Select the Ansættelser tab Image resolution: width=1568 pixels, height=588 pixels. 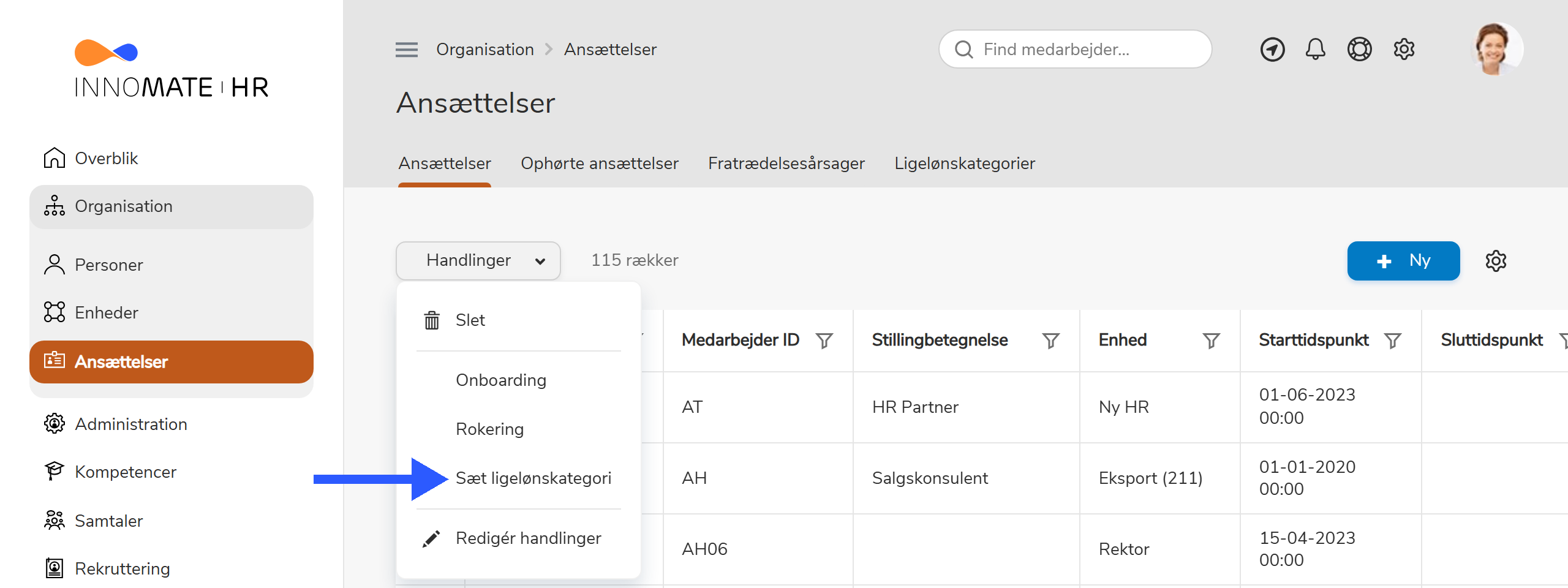pos(445,164)
